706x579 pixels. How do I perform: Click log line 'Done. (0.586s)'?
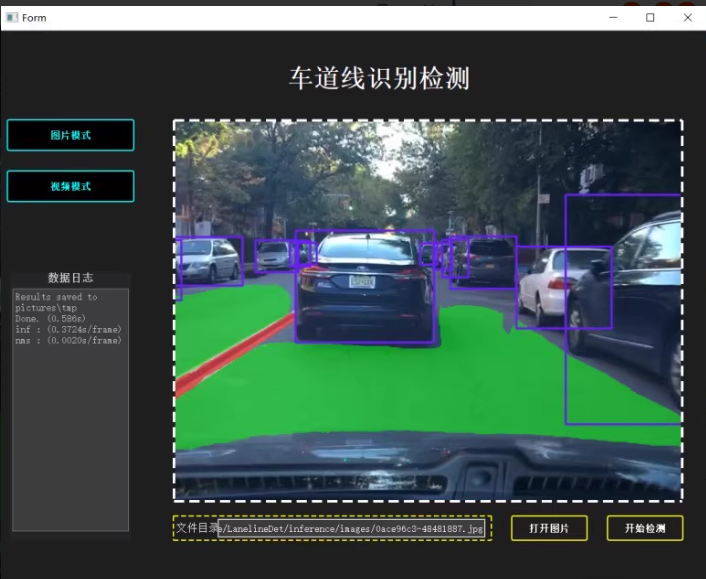[50, 318]
